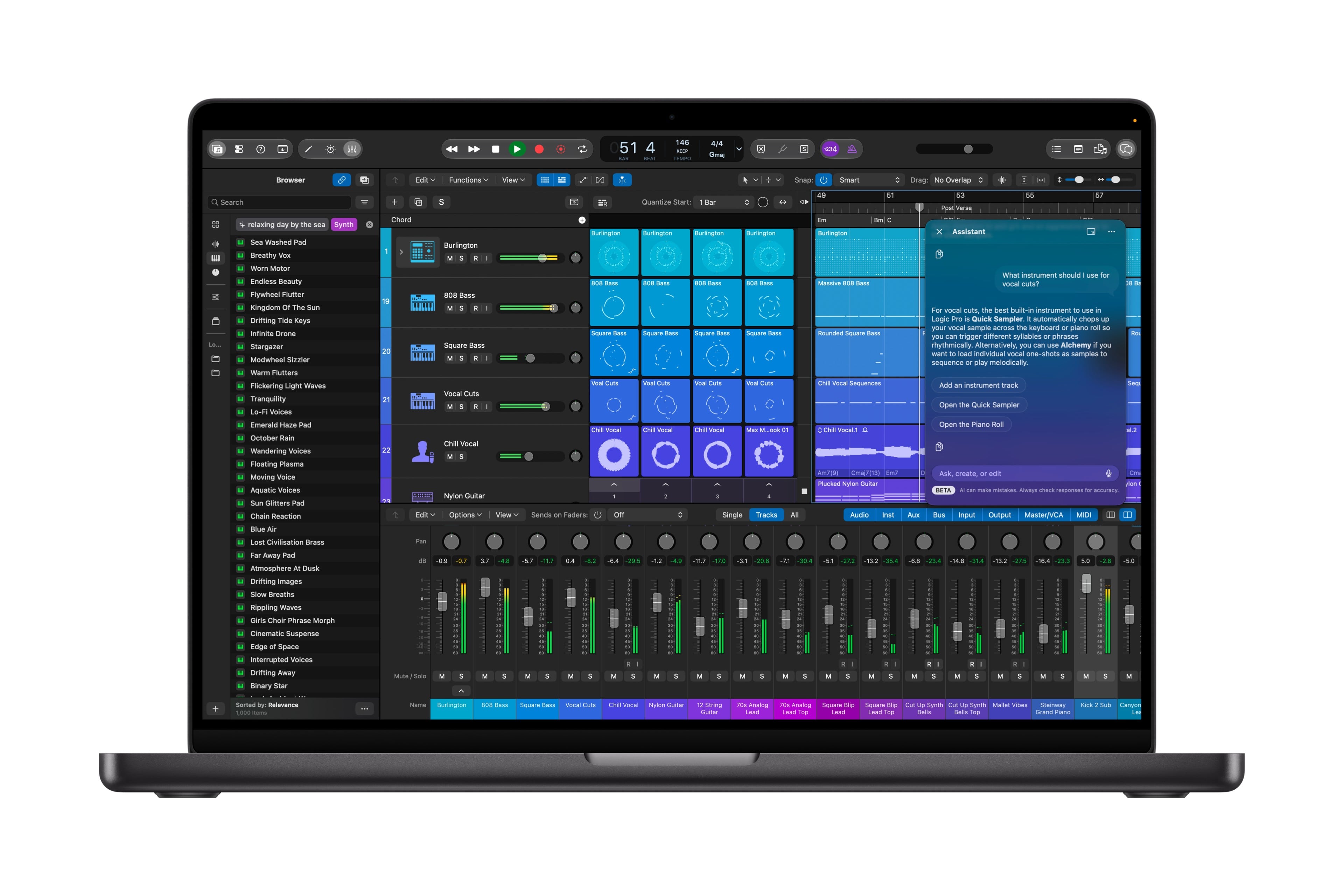Image resolution: width=1344 pixels, height=896 pixels.
Task: Select the mixer Single view tab
Action: tap(732, 515)
